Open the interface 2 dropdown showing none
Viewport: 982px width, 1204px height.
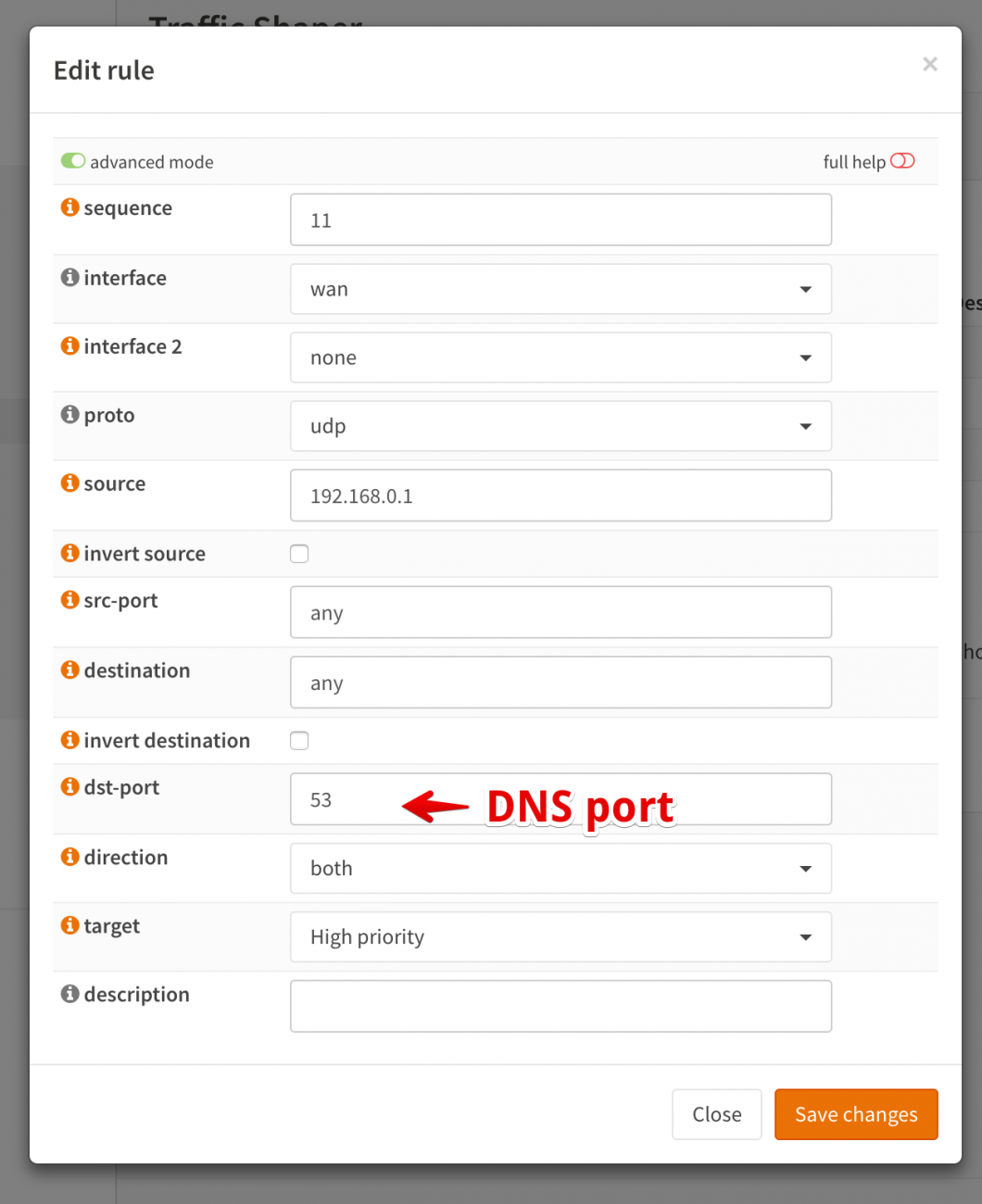tap(560, 357)
